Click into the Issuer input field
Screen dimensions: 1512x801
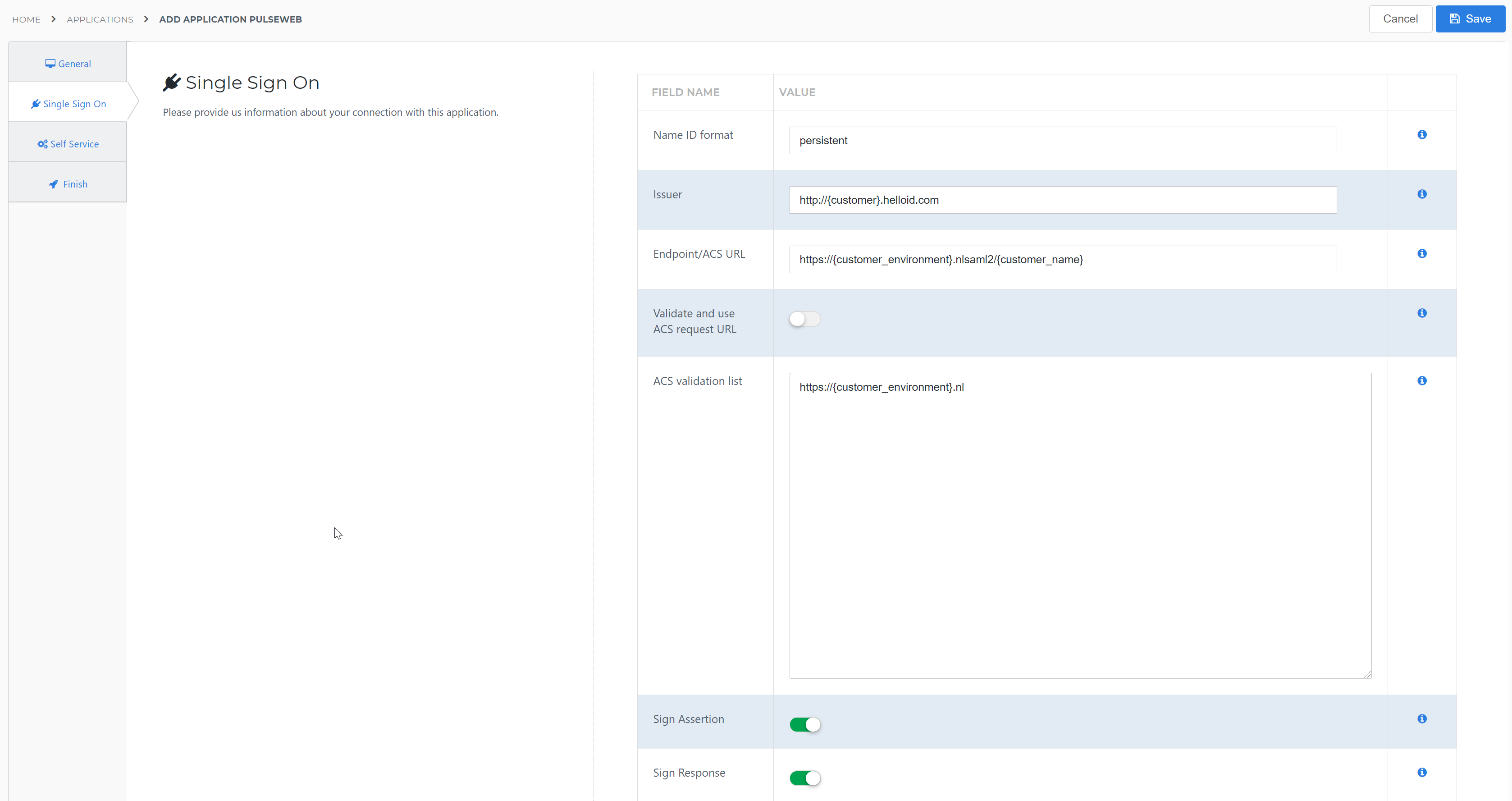tap(1062, 200)
